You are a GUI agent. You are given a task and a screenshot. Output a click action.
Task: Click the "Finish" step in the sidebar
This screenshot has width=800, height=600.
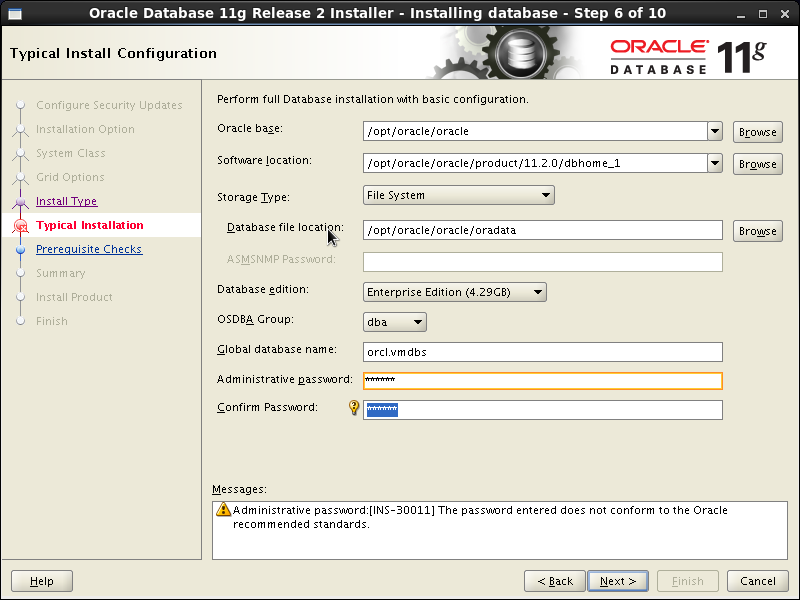click(x=52, y=321)
